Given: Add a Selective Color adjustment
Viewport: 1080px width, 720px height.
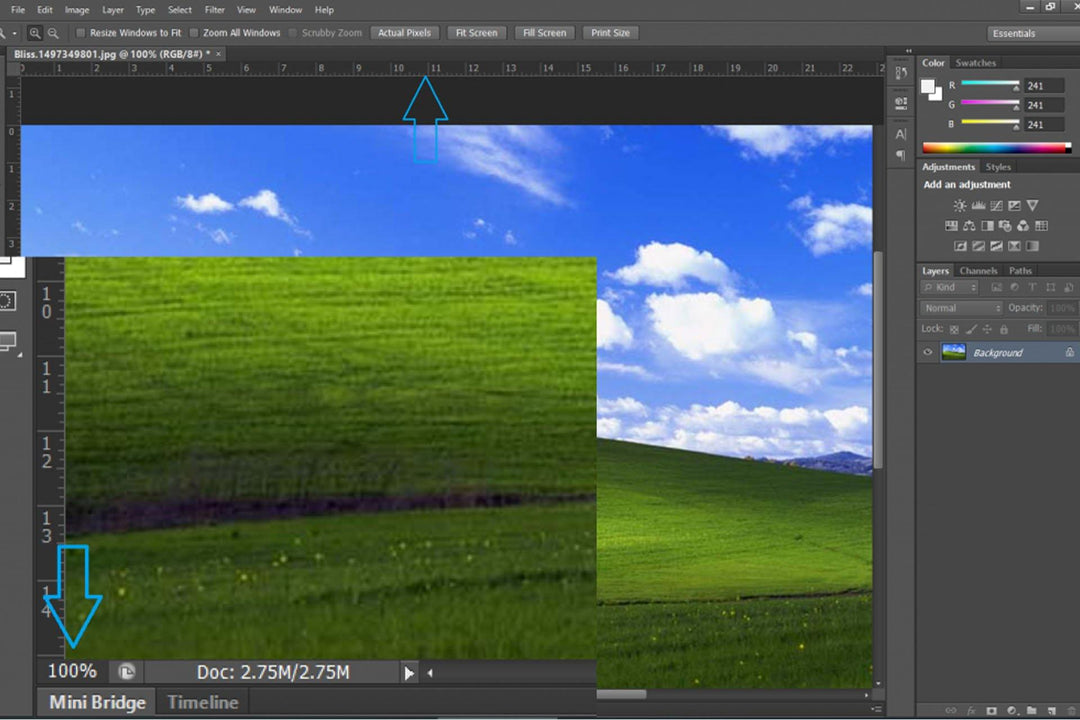Looking at the screenshot, I should point(1014,246).
